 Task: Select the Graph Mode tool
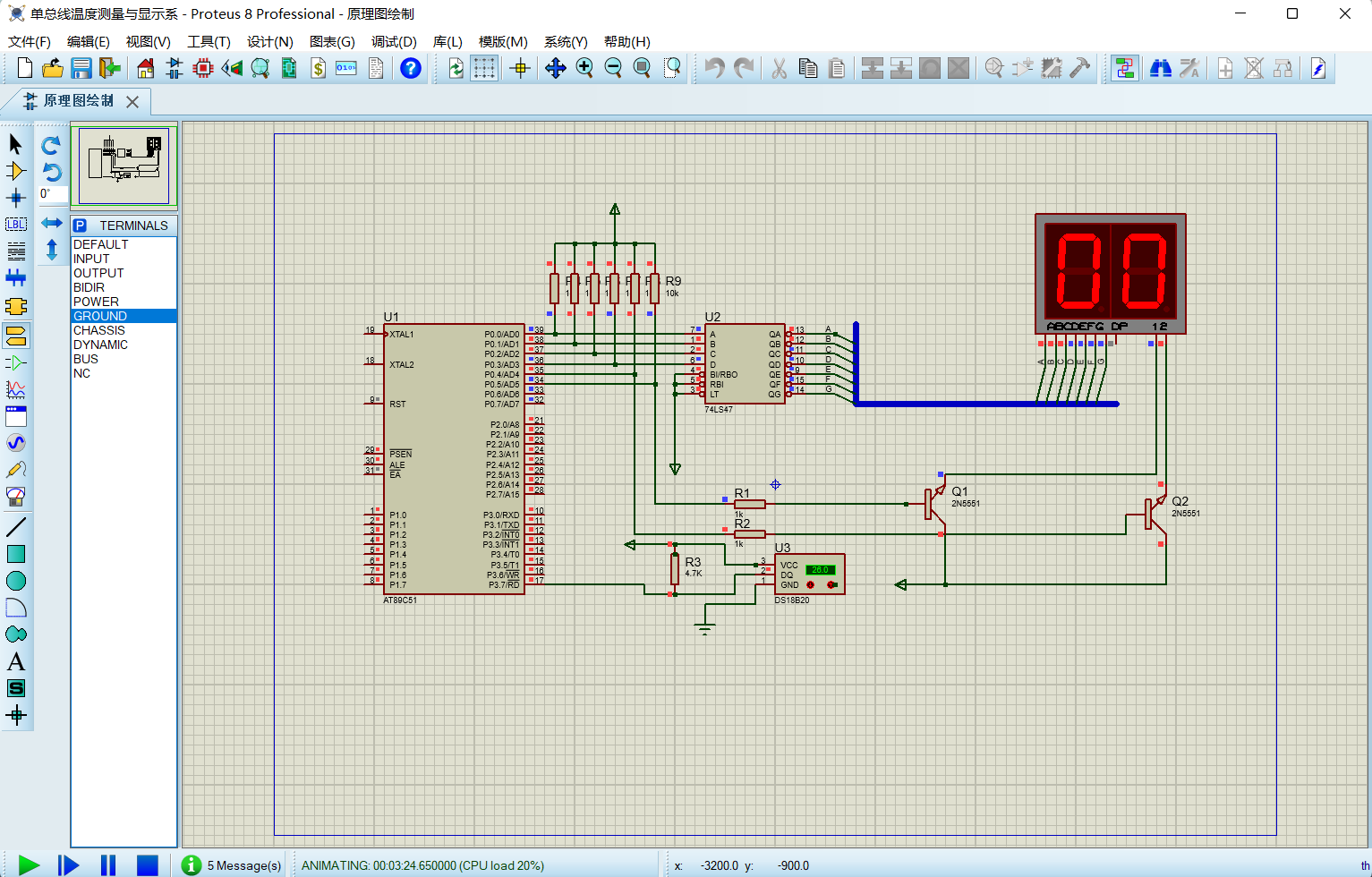click(16, 389)
